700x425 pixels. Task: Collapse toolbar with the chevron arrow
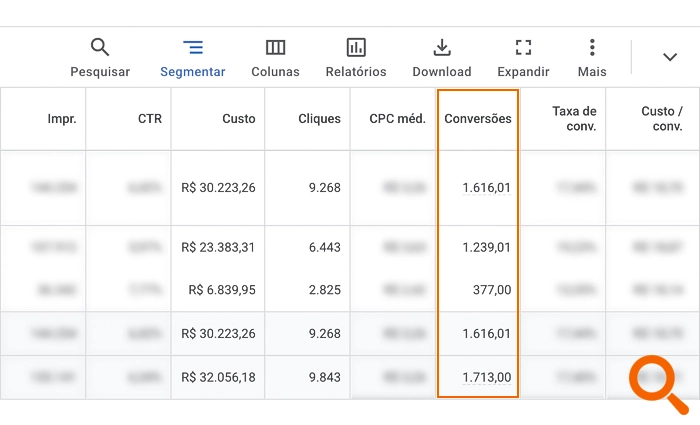click(x=670, y=57)
